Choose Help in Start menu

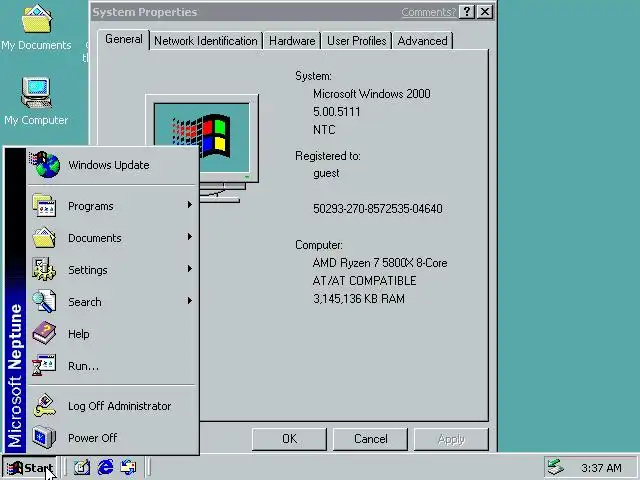112,333
